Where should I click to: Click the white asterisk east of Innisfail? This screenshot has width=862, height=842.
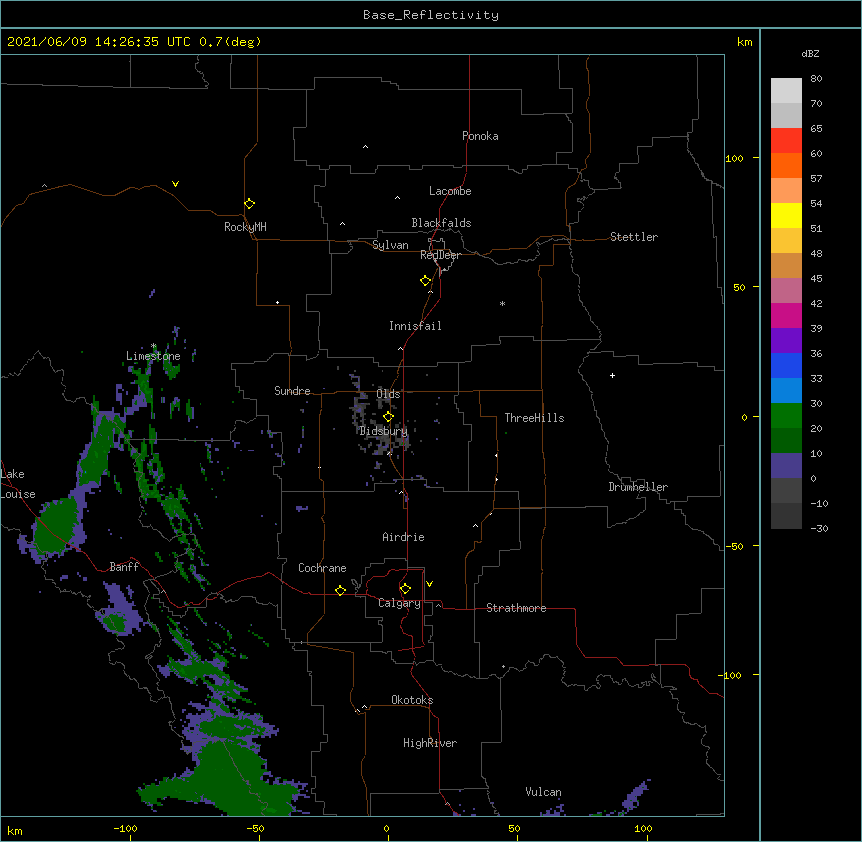(502, 303)
